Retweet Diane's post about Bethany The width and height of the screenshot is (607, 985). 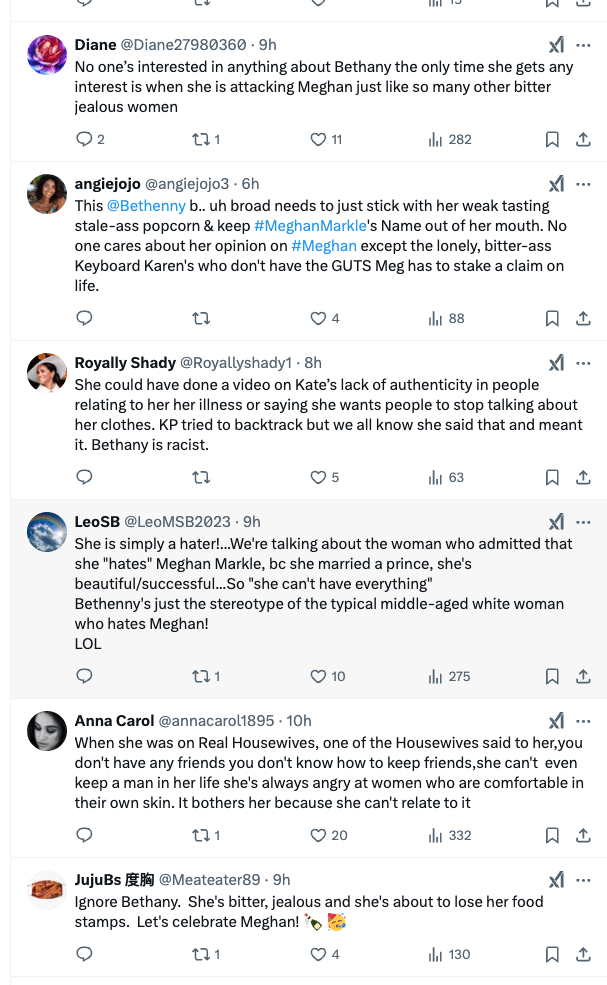[201, 140]
